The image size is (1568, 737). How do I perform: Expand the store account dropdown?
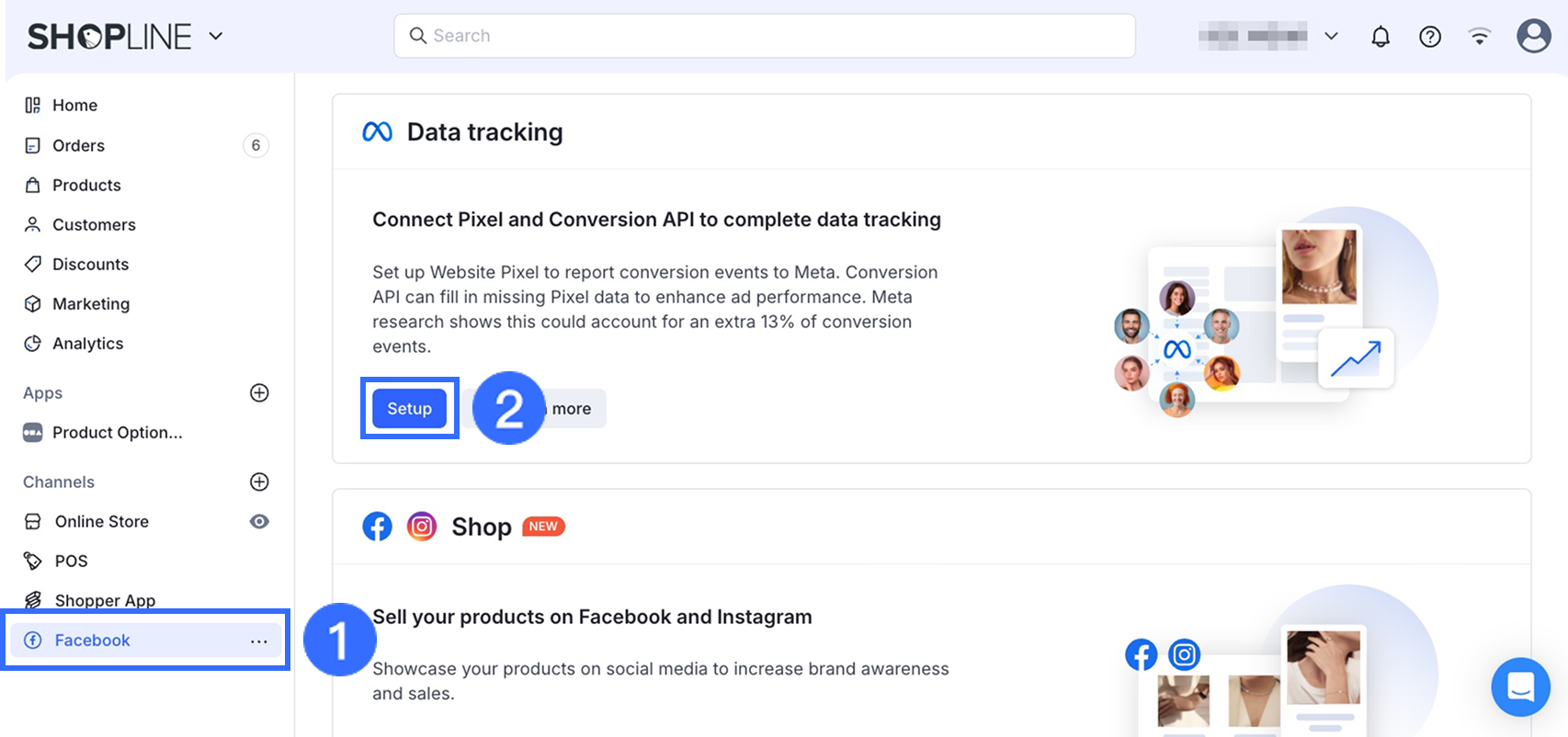click(x=1330, y=37)
